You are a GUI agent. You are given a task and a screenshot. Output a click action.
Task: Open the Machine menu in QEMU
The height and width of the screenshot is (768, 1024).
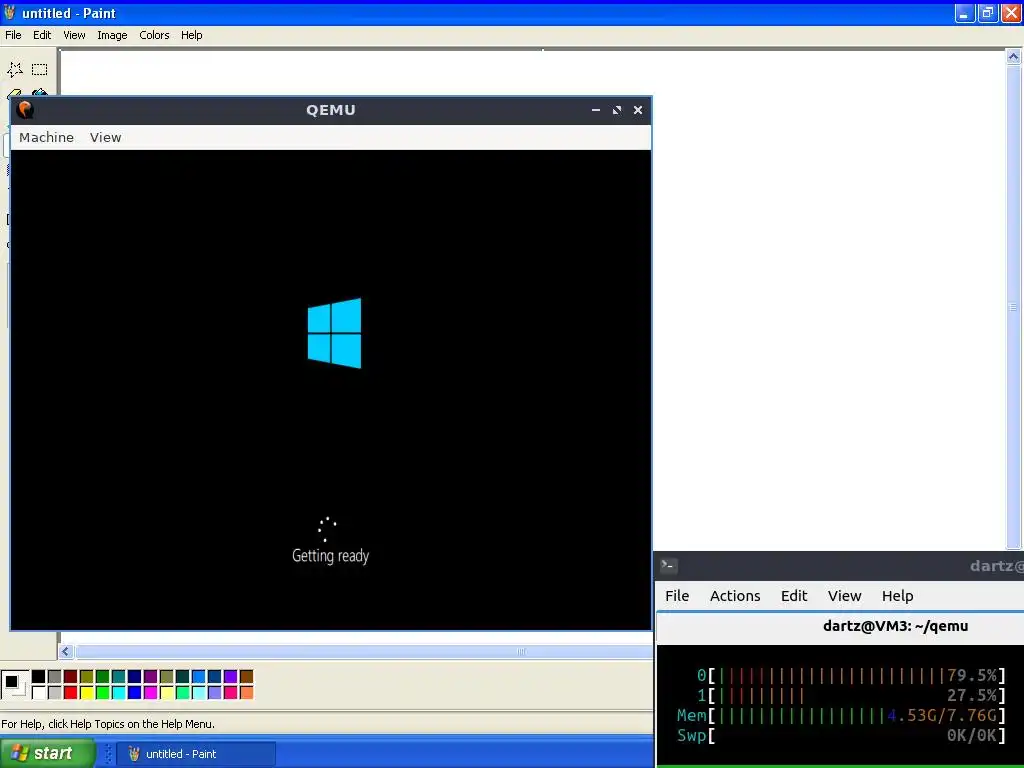click(x=46, y=137)
